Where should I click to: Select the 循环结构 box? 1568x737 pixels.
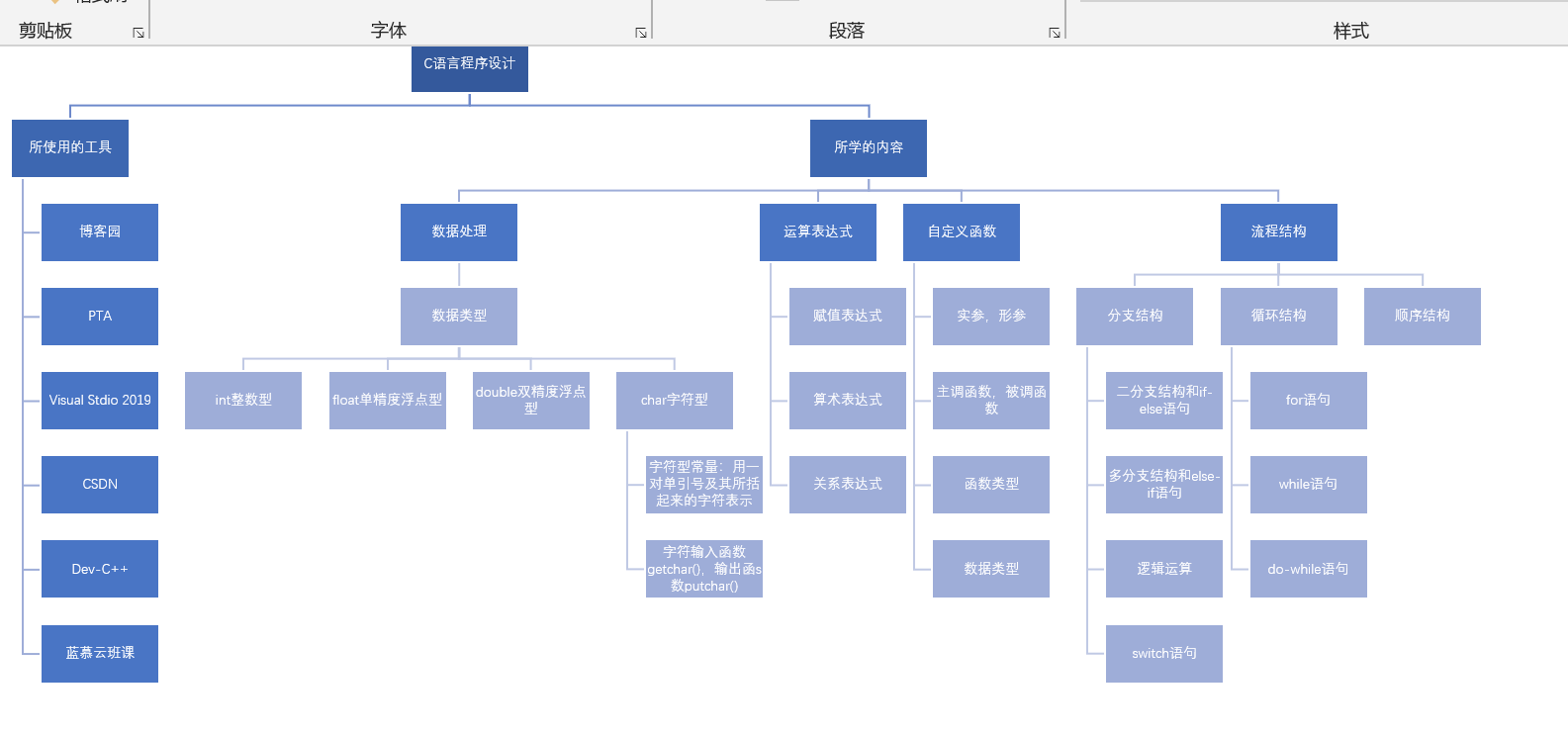(x=1279, y=317)
